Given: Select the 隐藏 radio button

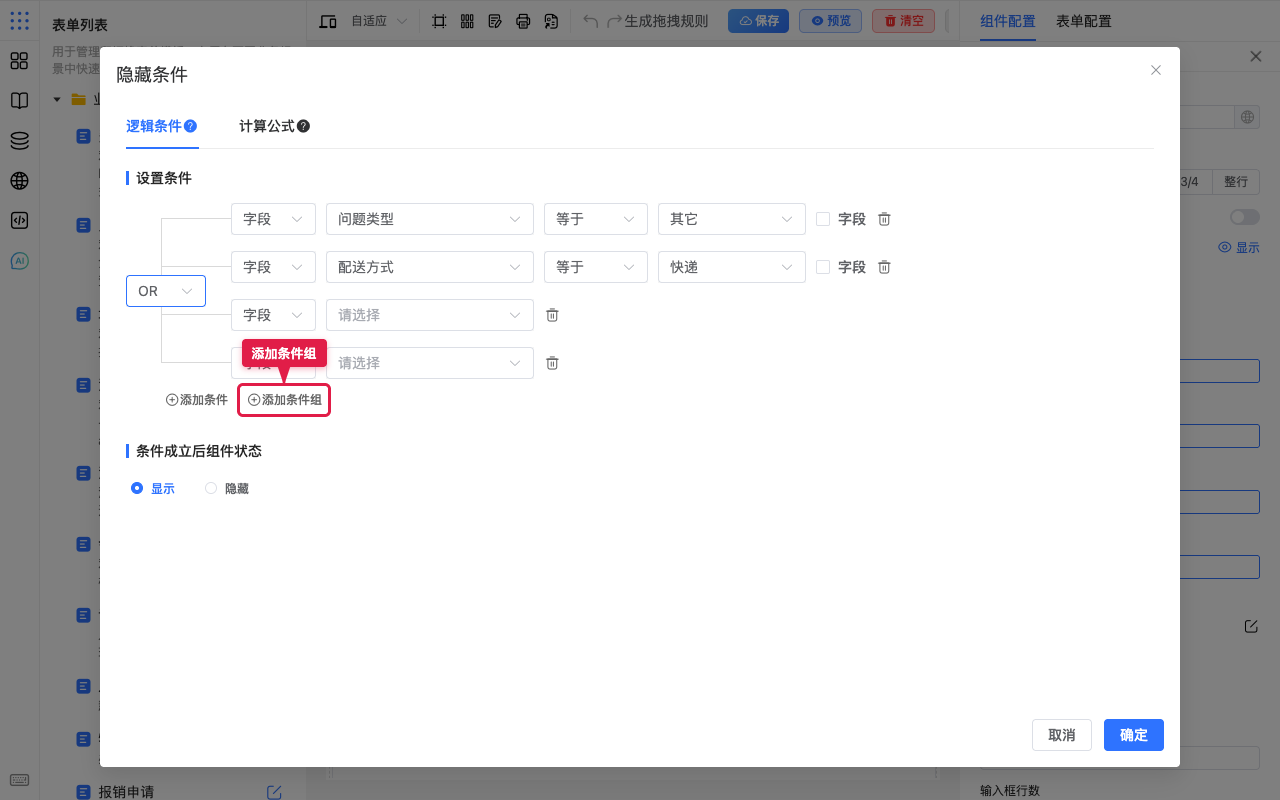Looking at the screenshot, I should pyautogui.click(x=211, y=489).
